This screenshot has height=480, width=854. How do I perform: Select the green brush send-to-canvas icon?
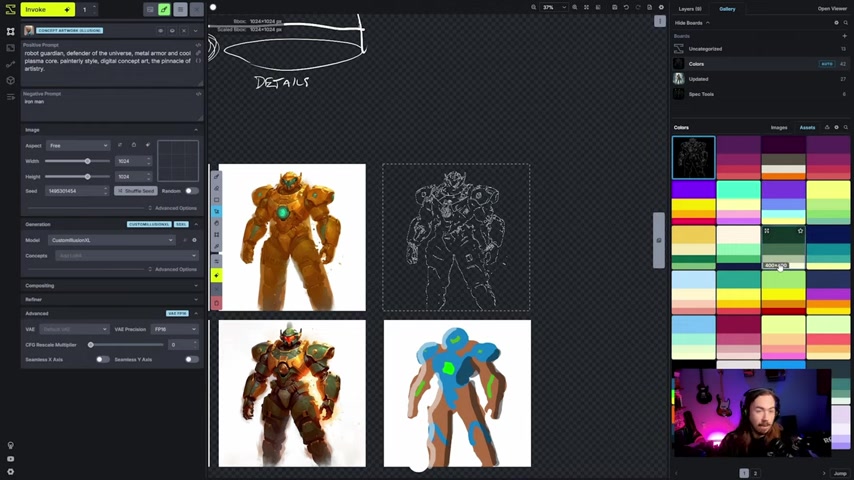coord(164,9)
